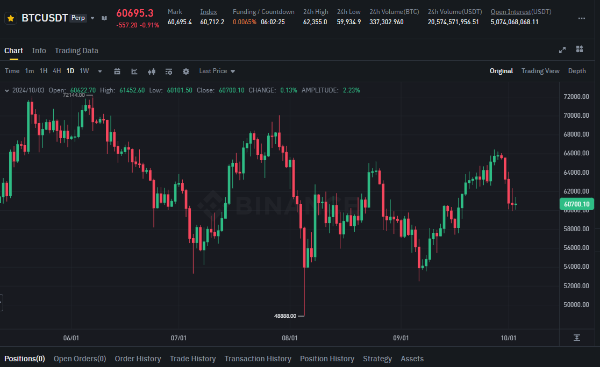Click the 72000.00 price axis label
600x367 pixels.
click(576, 96)
